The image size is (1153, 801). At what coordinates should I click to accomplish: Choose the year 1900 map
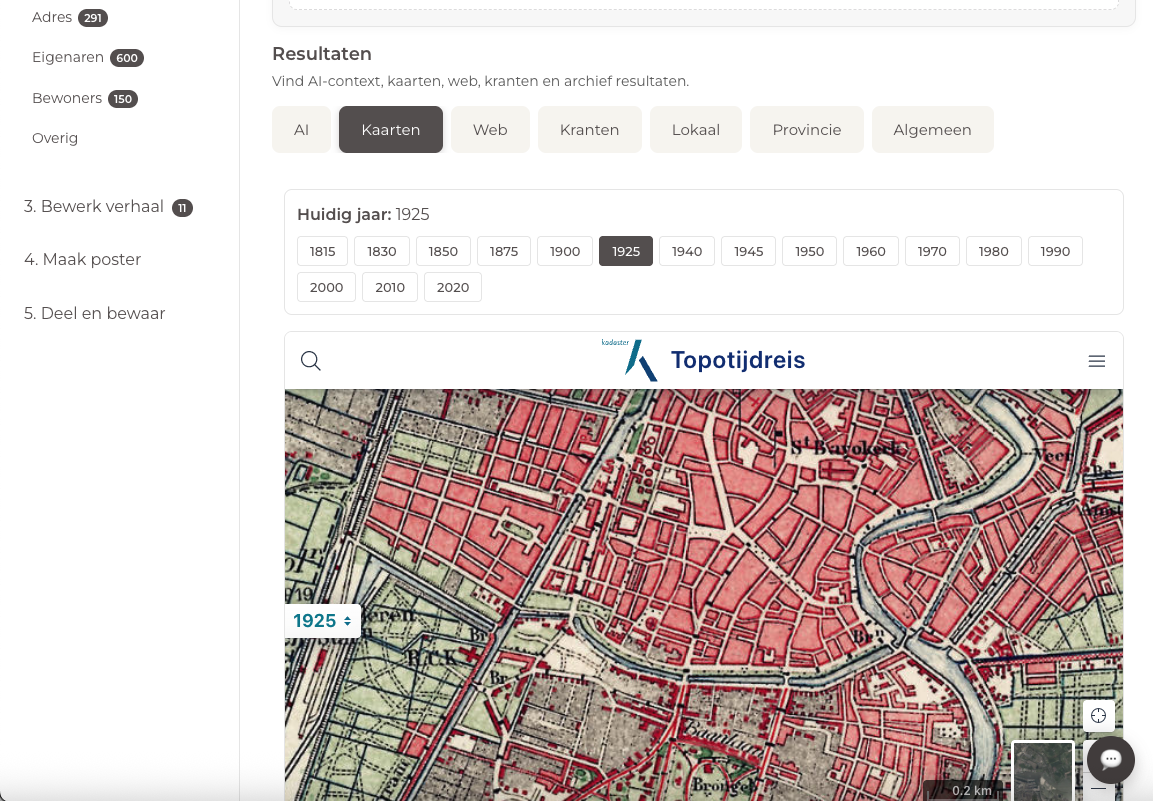(x=565, y=251)
